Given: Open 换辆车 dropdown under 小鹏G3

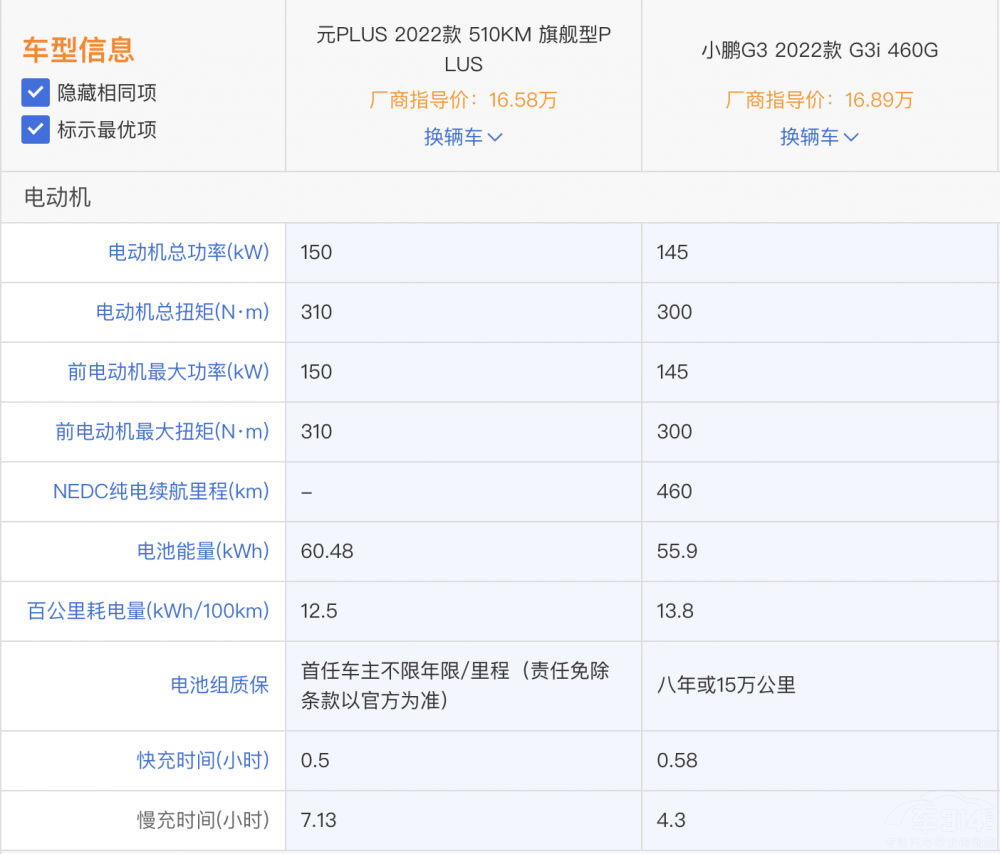Looking at the screenshot, I should coord(819,137).
